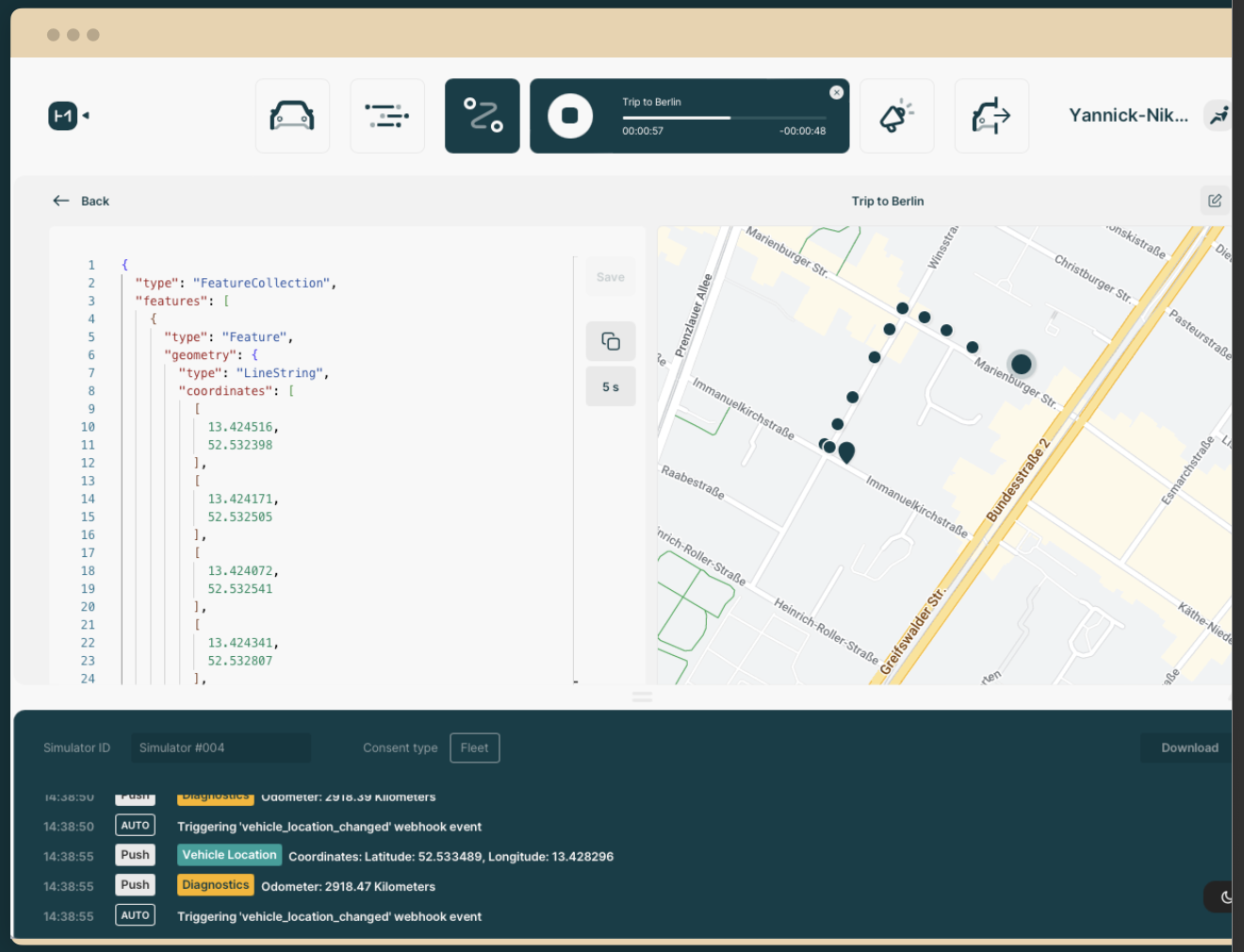Click the app logo at top left
Screen dimensions: 1244x952
[x=63, y=116]
